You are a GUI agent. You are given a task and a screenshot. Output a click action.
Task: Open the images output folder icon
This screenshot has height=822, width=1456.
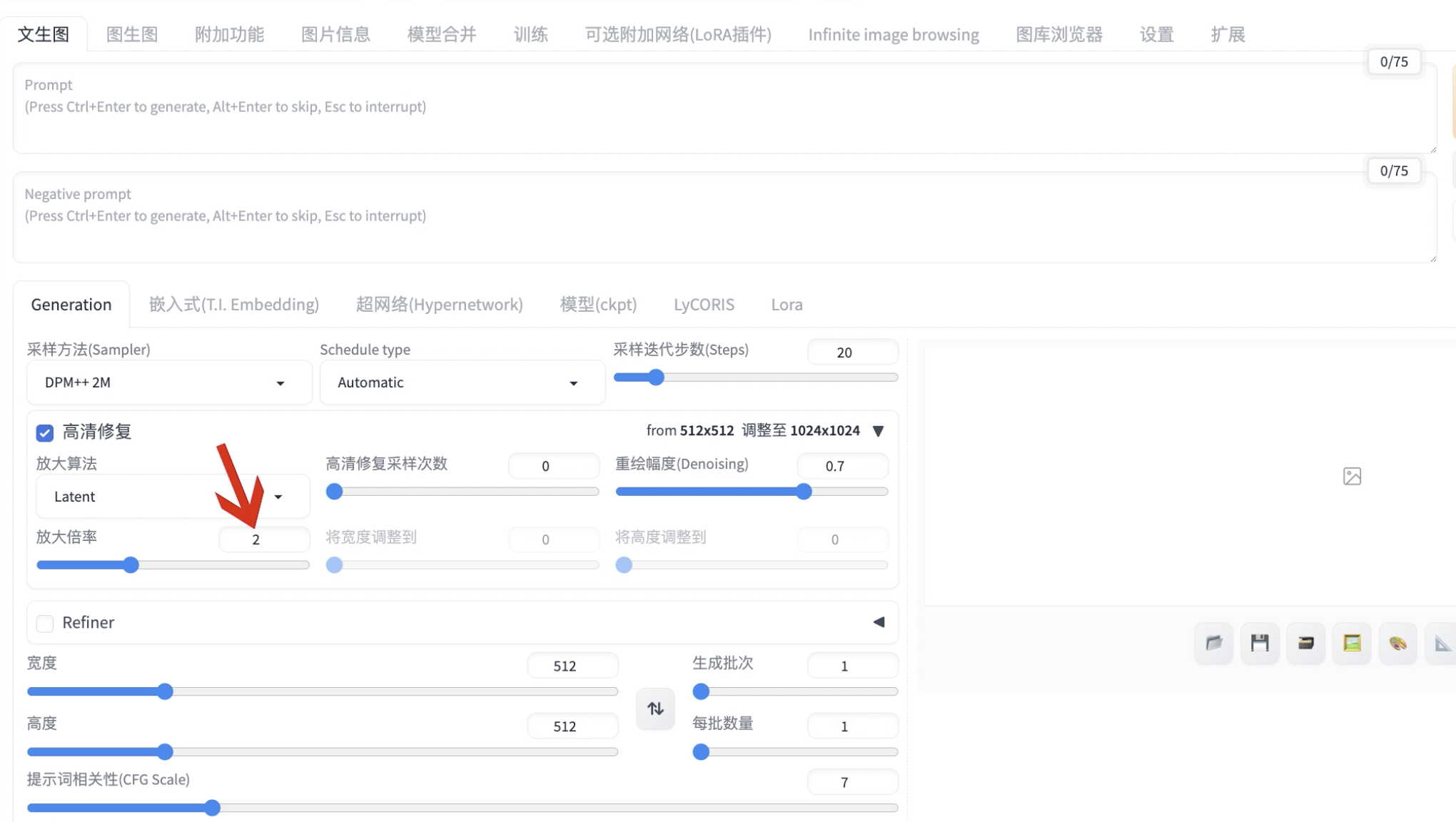pos(1213,643)
